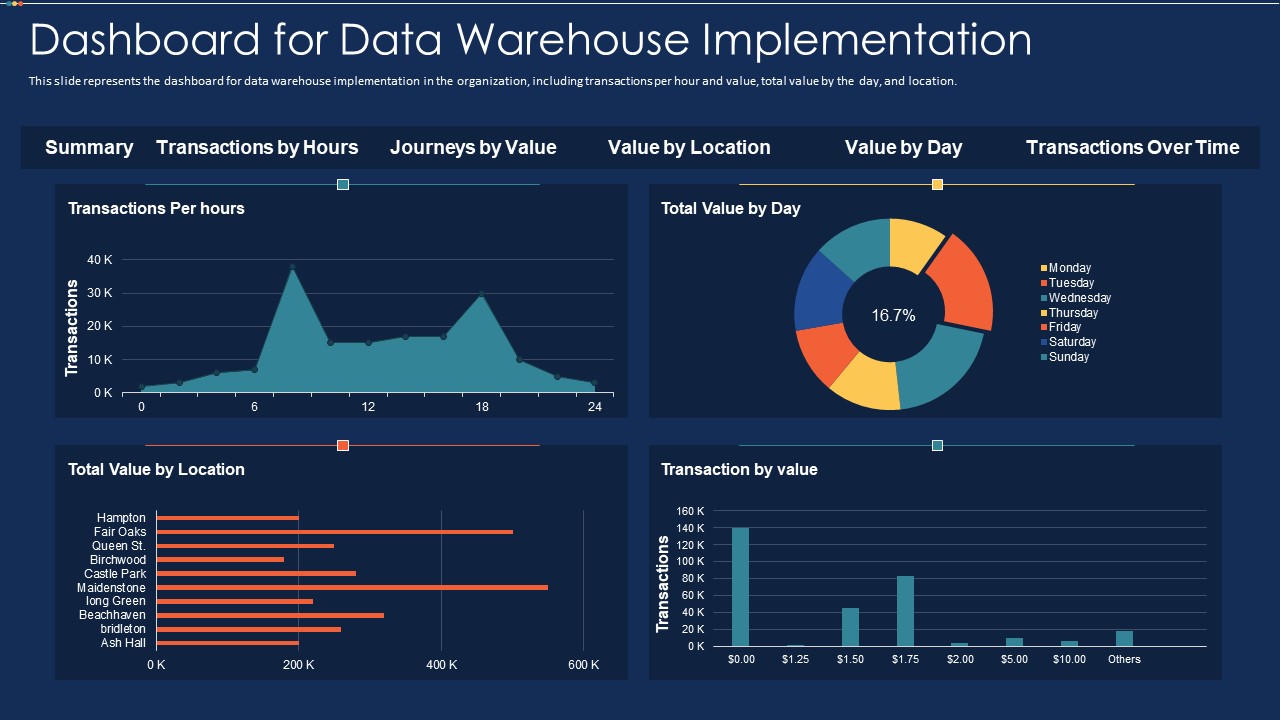The height and width of the screenshot is (720, 1280).
Task: Click the Birchwood location label
Action: point(117,560)
